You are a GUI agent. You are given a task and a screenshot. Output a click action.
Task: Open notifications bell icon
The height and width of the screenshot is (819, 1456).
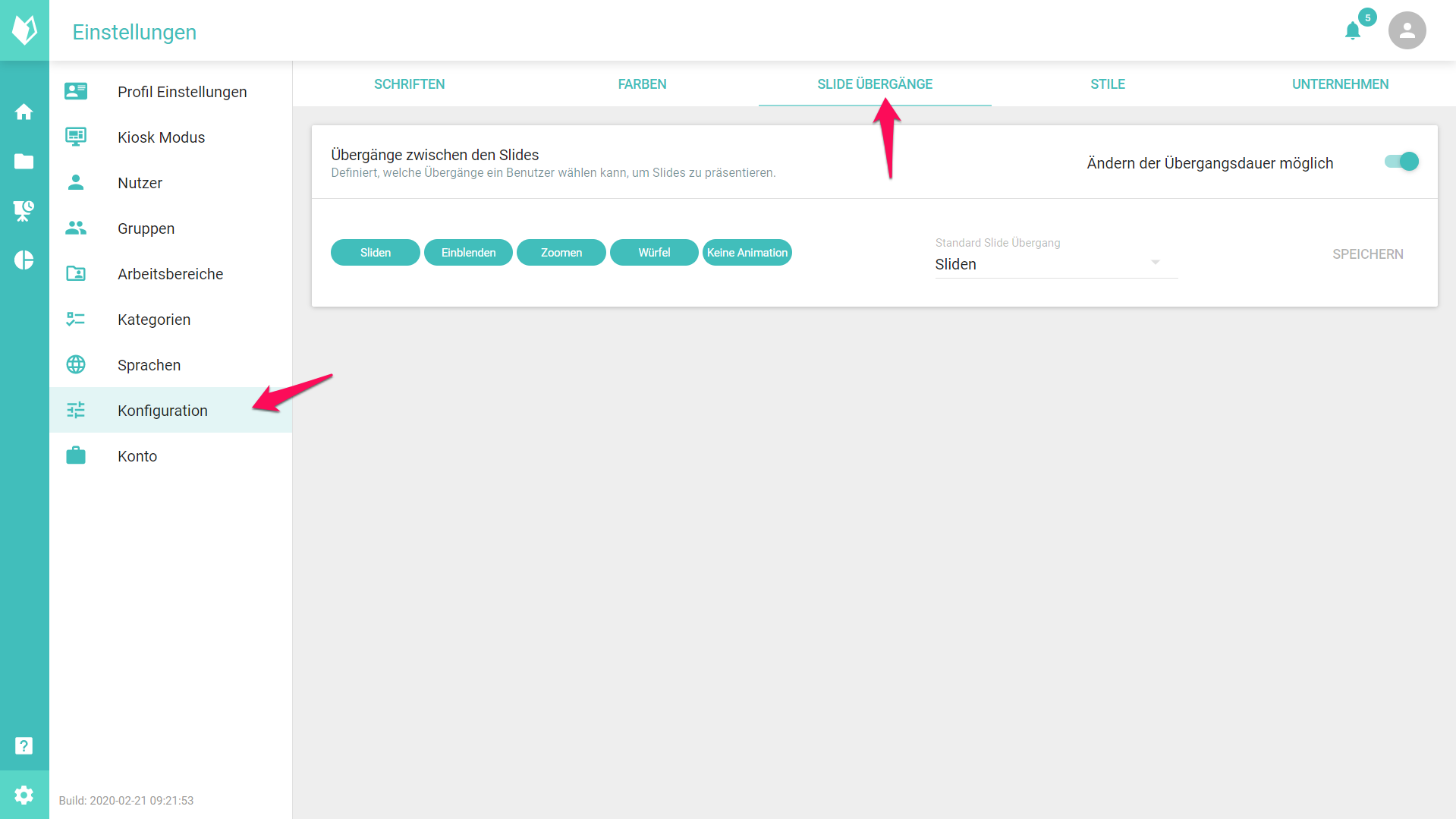point(1352,31)
